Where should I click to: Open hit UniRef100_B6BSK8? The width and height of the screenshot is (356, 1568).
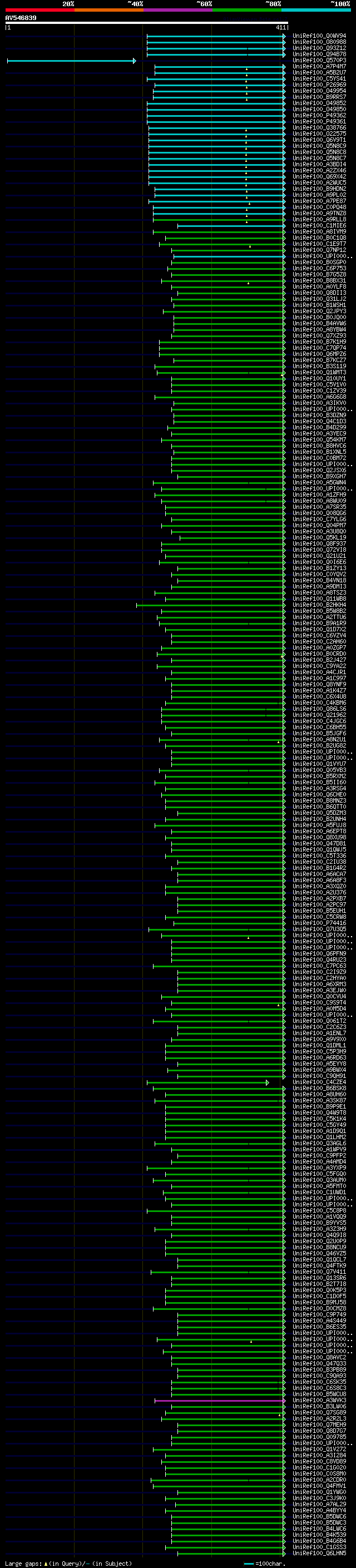tap(319, 1089)
